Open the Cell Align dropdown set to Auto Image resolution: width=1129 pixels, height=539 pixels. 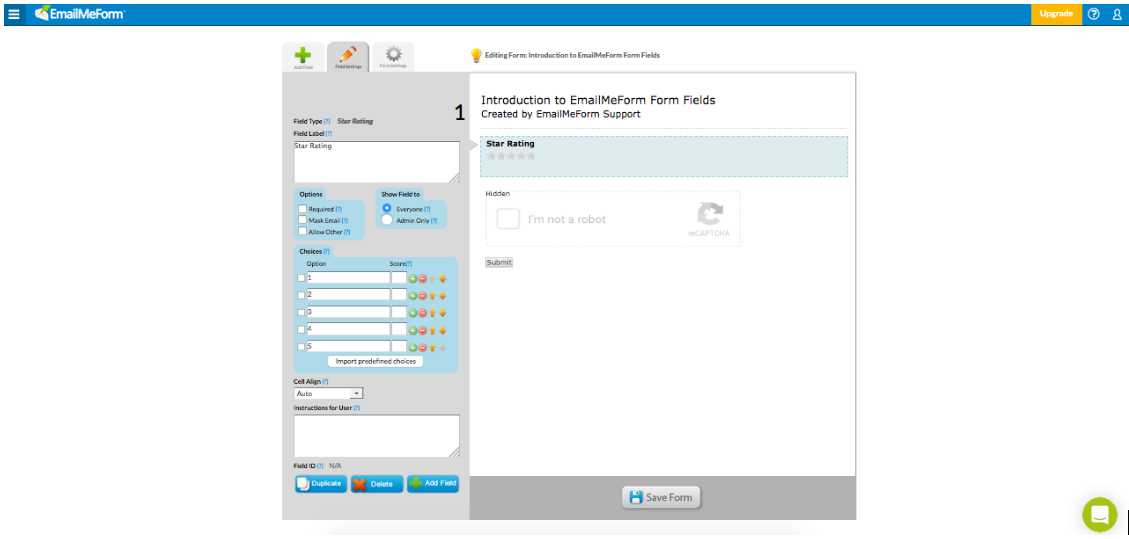(328, 394)
